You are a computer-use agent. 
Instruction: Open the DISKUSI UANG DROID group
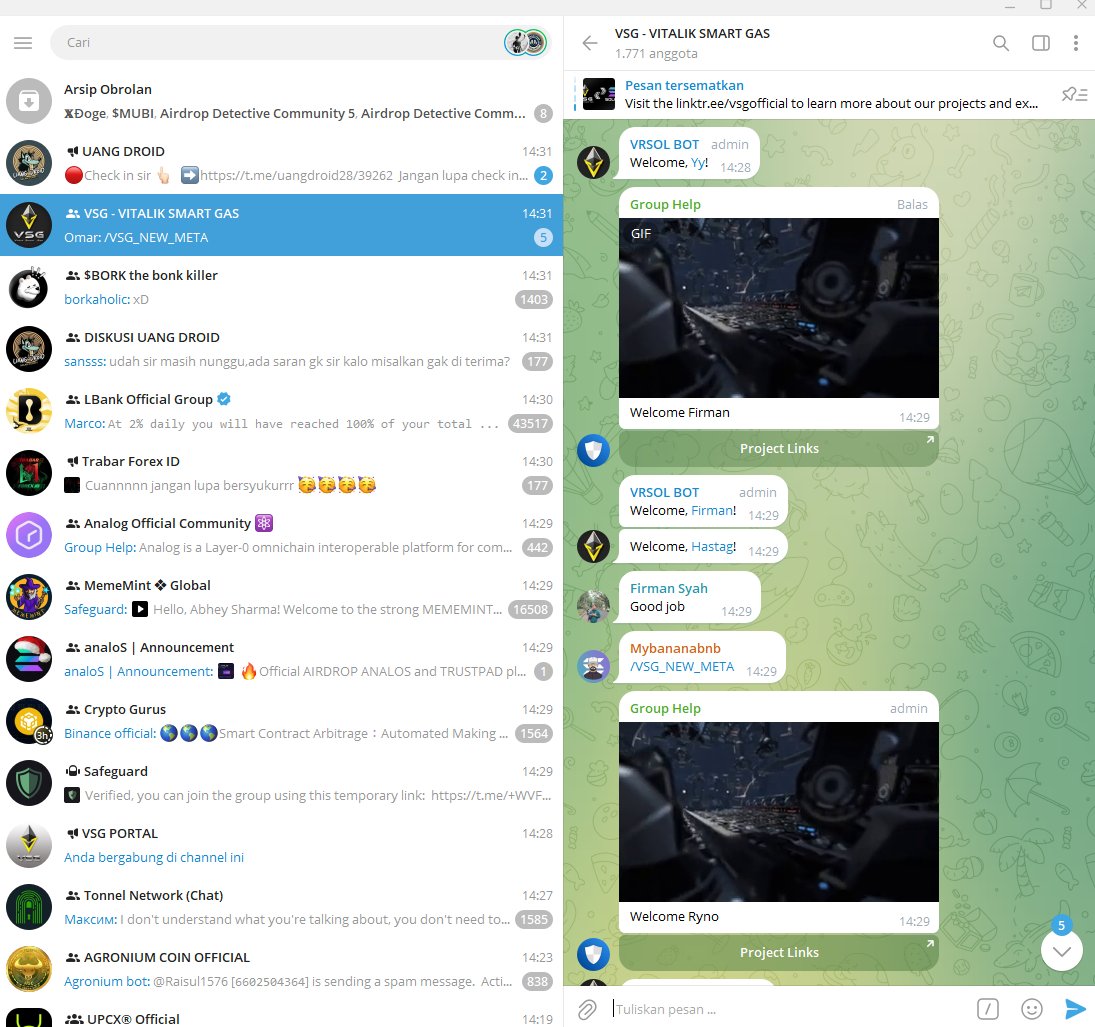tap(281, 349)
